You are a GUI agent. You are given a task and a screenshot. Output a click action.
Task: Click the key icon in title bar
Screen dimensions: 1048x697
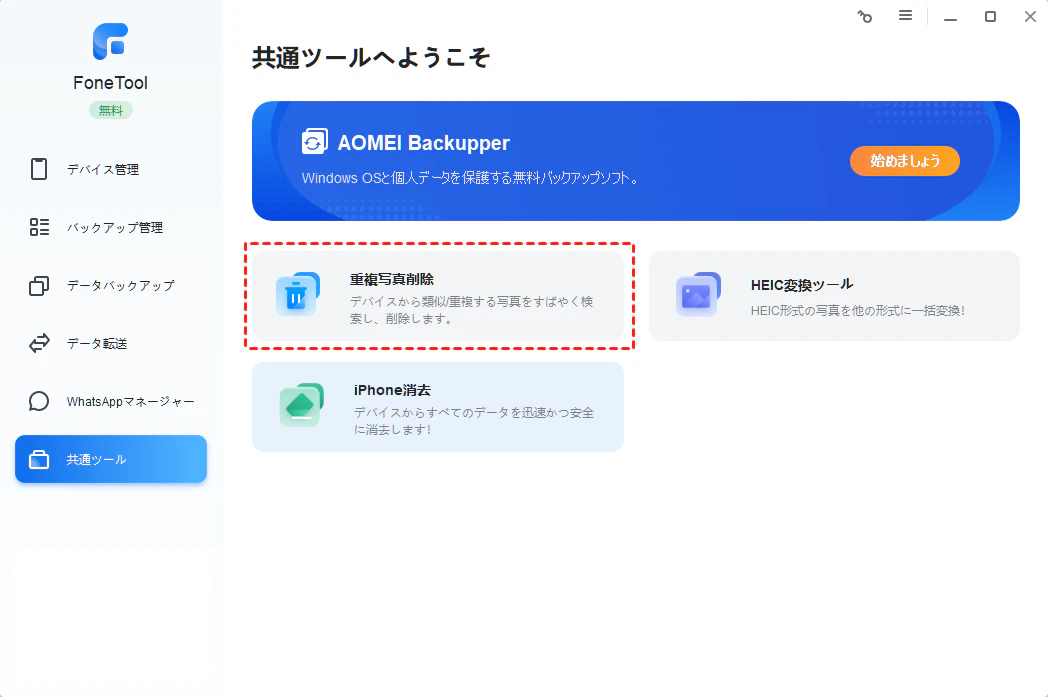pos(865,16)
